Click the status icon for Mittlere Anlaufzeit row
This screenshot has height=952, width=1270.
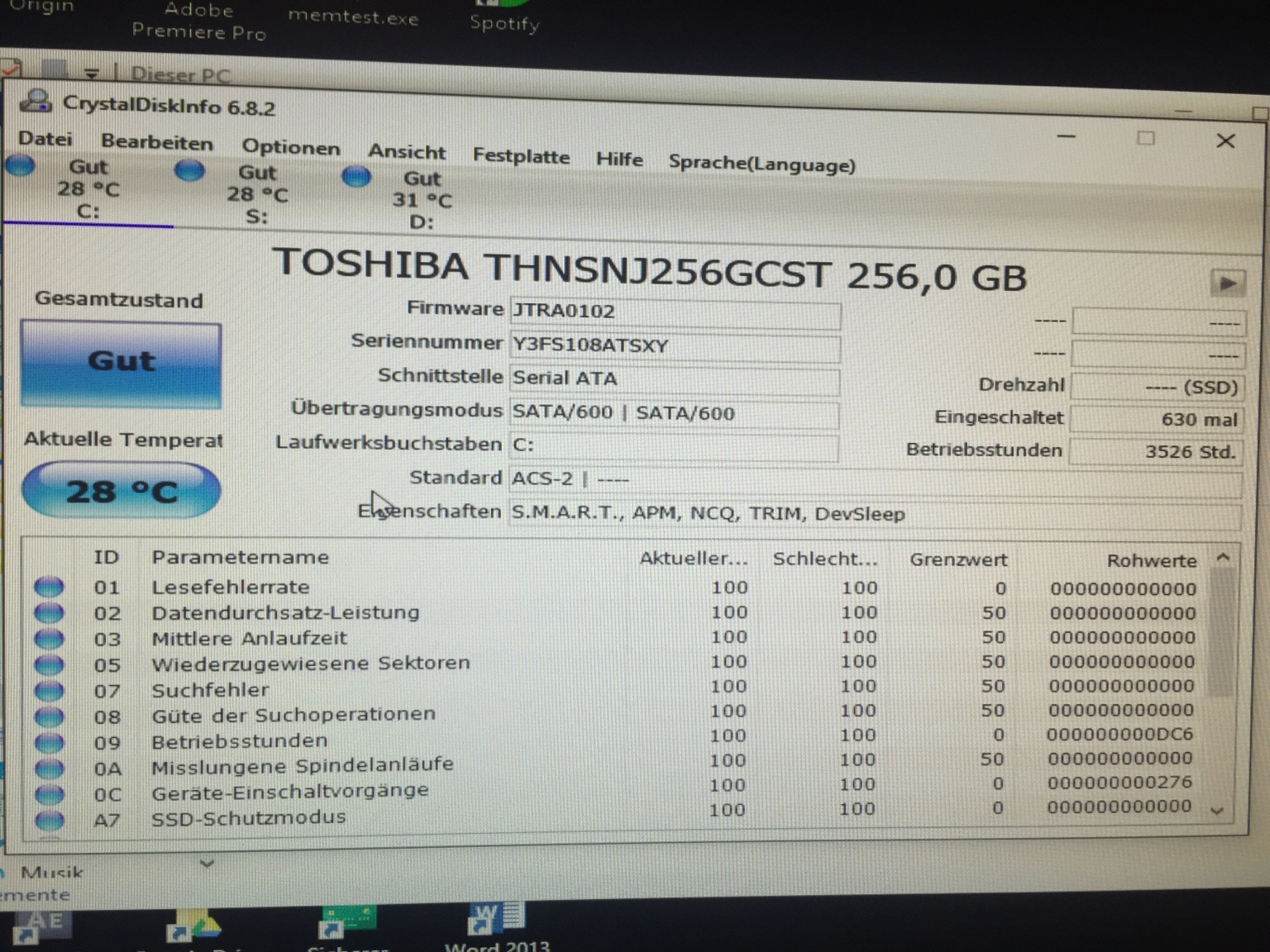pyautogui.click(x=49, y=638)
